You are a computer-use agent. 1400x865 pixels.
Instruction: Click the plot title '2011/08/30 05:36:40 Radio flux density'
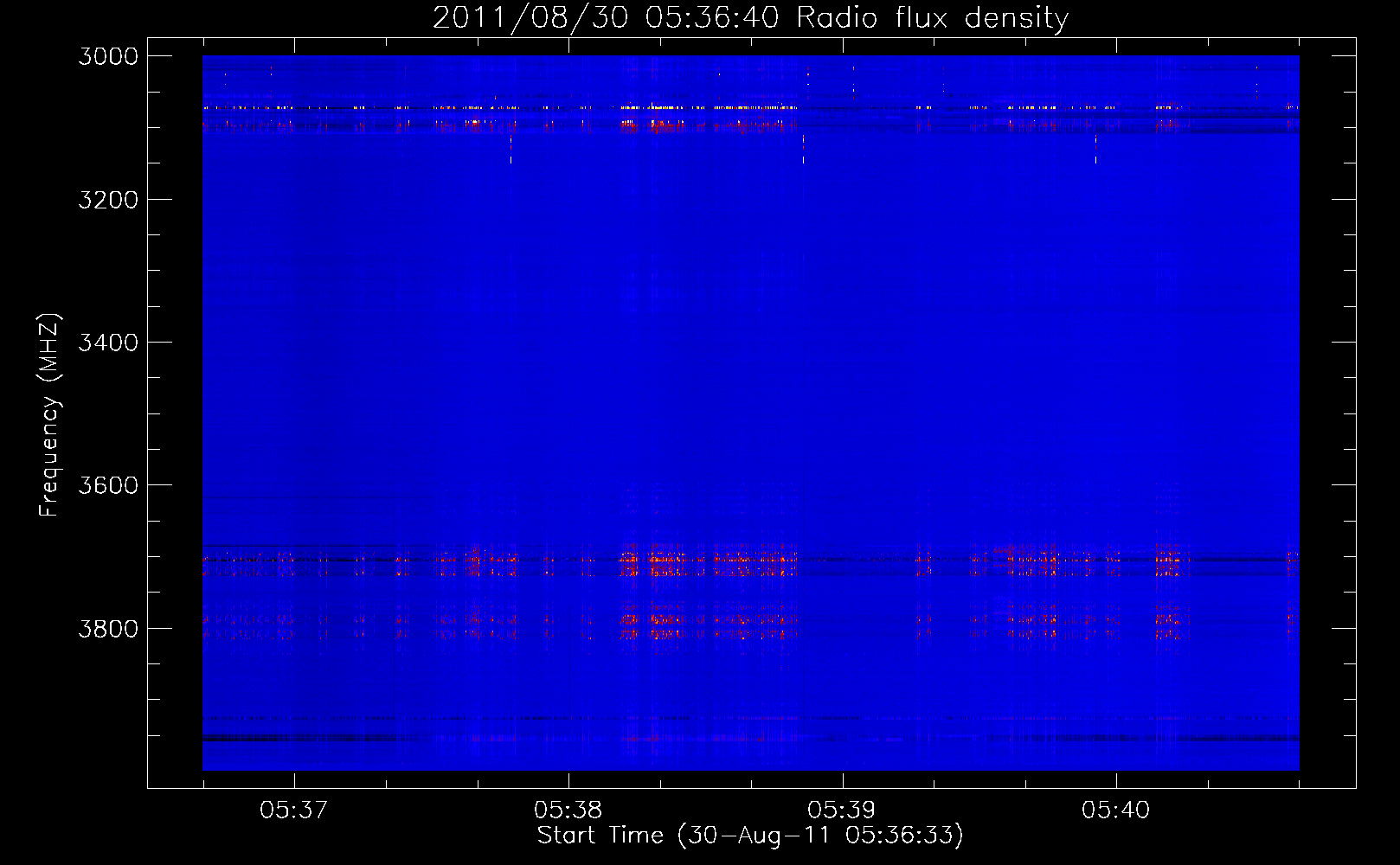pyautogui.click(x=750, y=18)
